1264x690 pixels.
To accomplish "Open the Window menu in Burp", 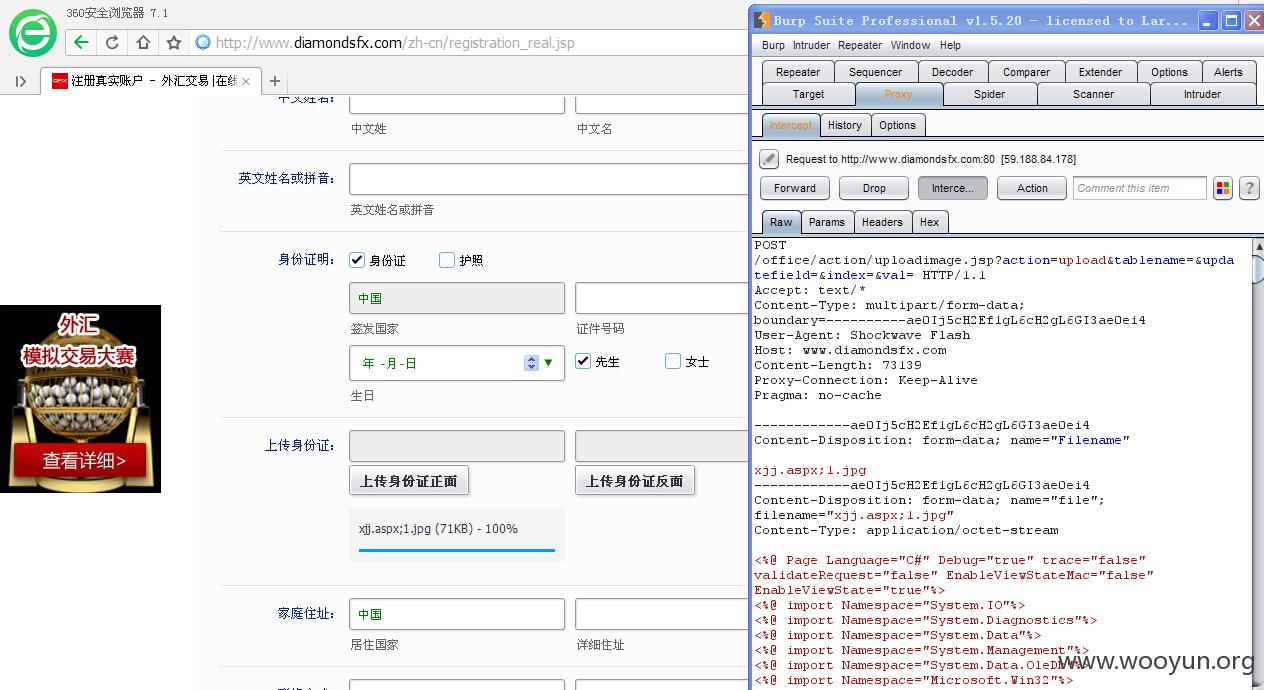I will (910, 45).
